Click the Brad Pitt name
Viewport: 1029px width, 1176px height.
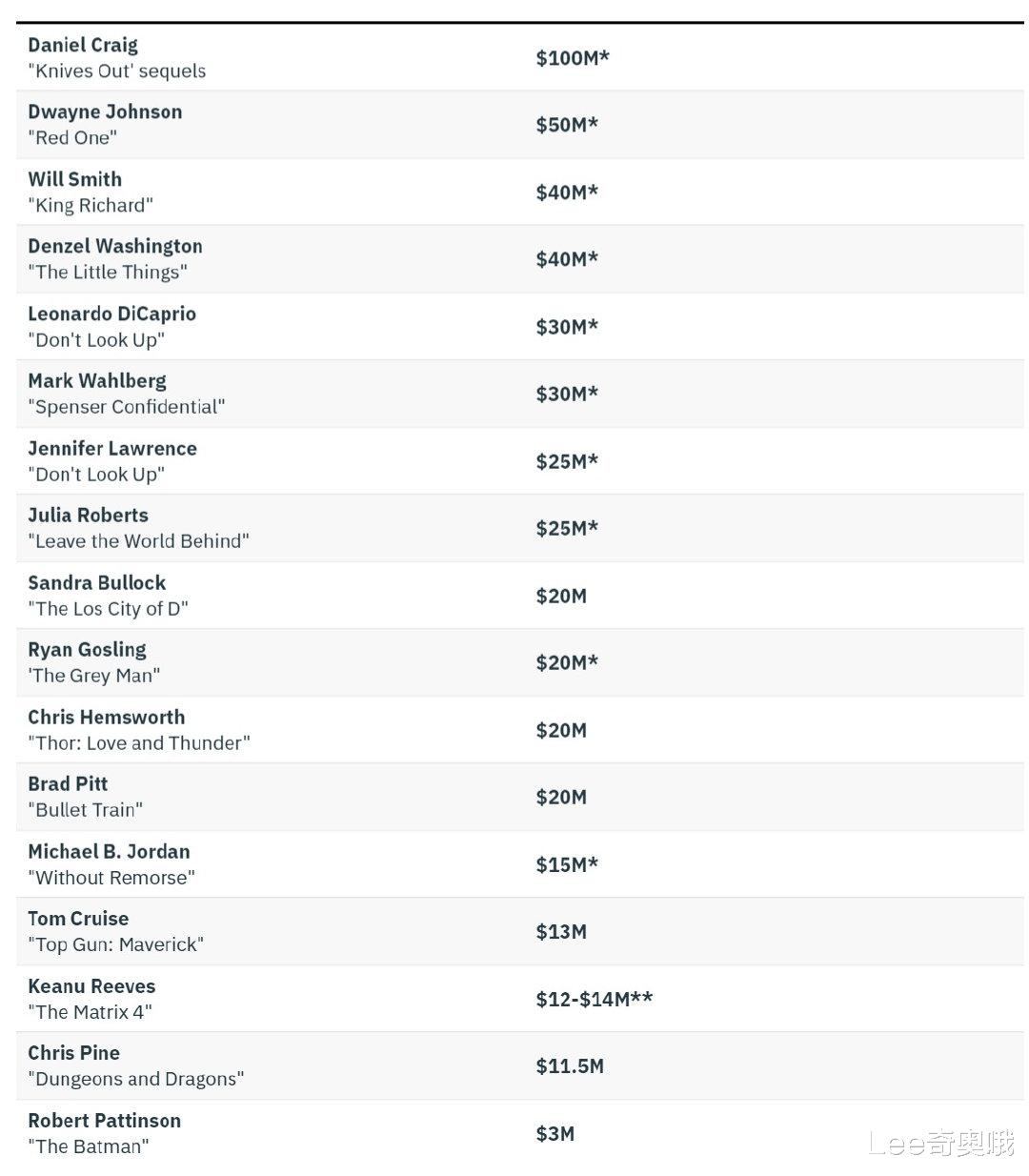tap(68, 783)
